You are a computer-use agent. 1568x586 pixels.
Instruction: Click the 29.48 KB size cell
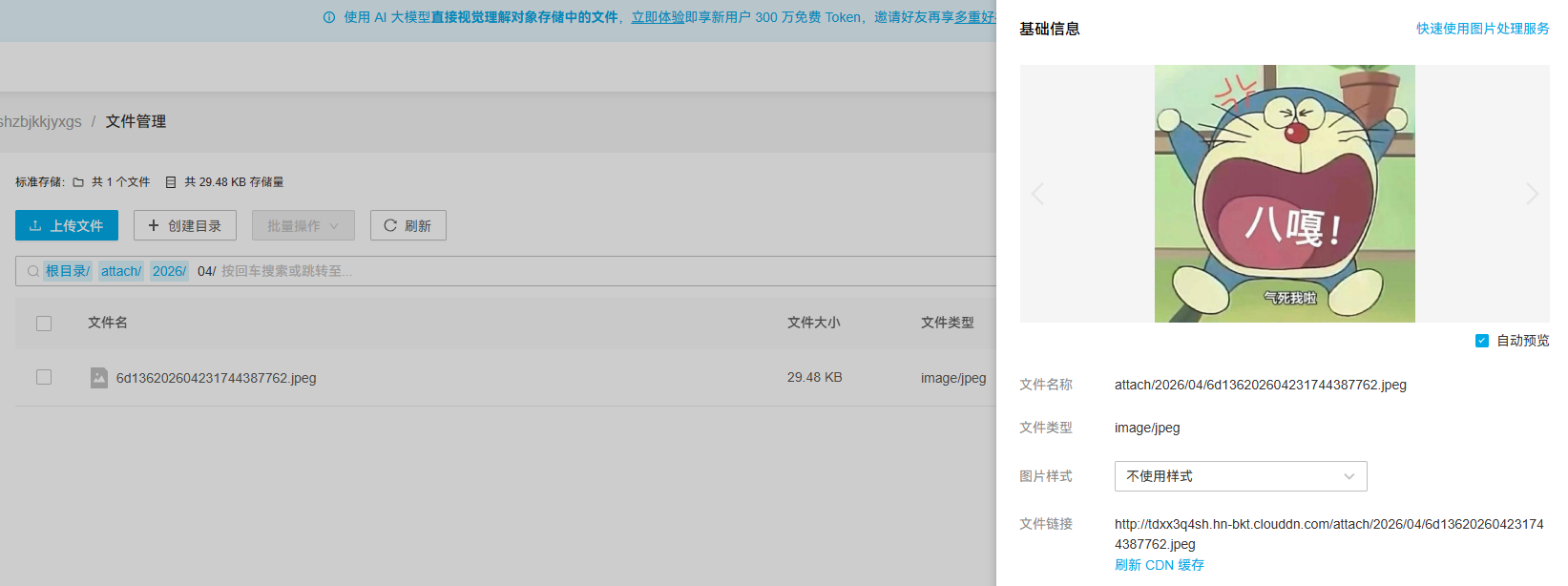point(815,377)
